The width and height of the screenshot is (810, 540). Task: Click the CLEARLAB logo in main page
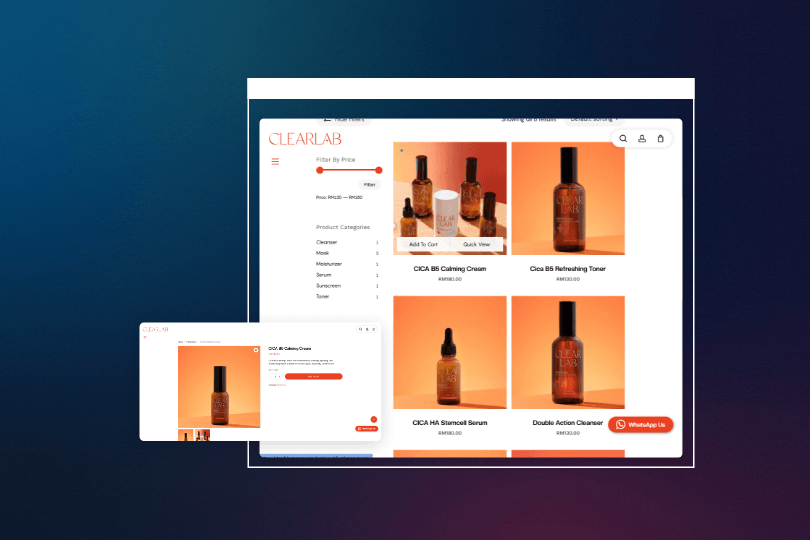(x=304, y=139)
